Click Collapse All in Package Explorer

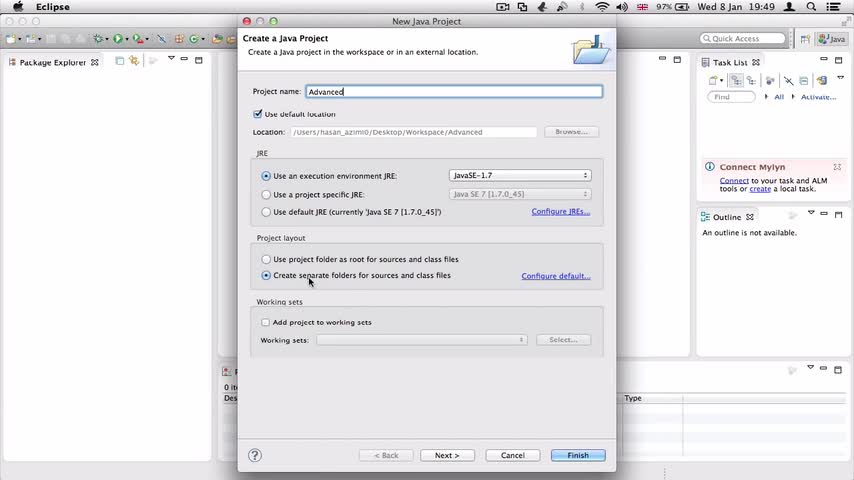pyautogui.click(x=120, y=61)
